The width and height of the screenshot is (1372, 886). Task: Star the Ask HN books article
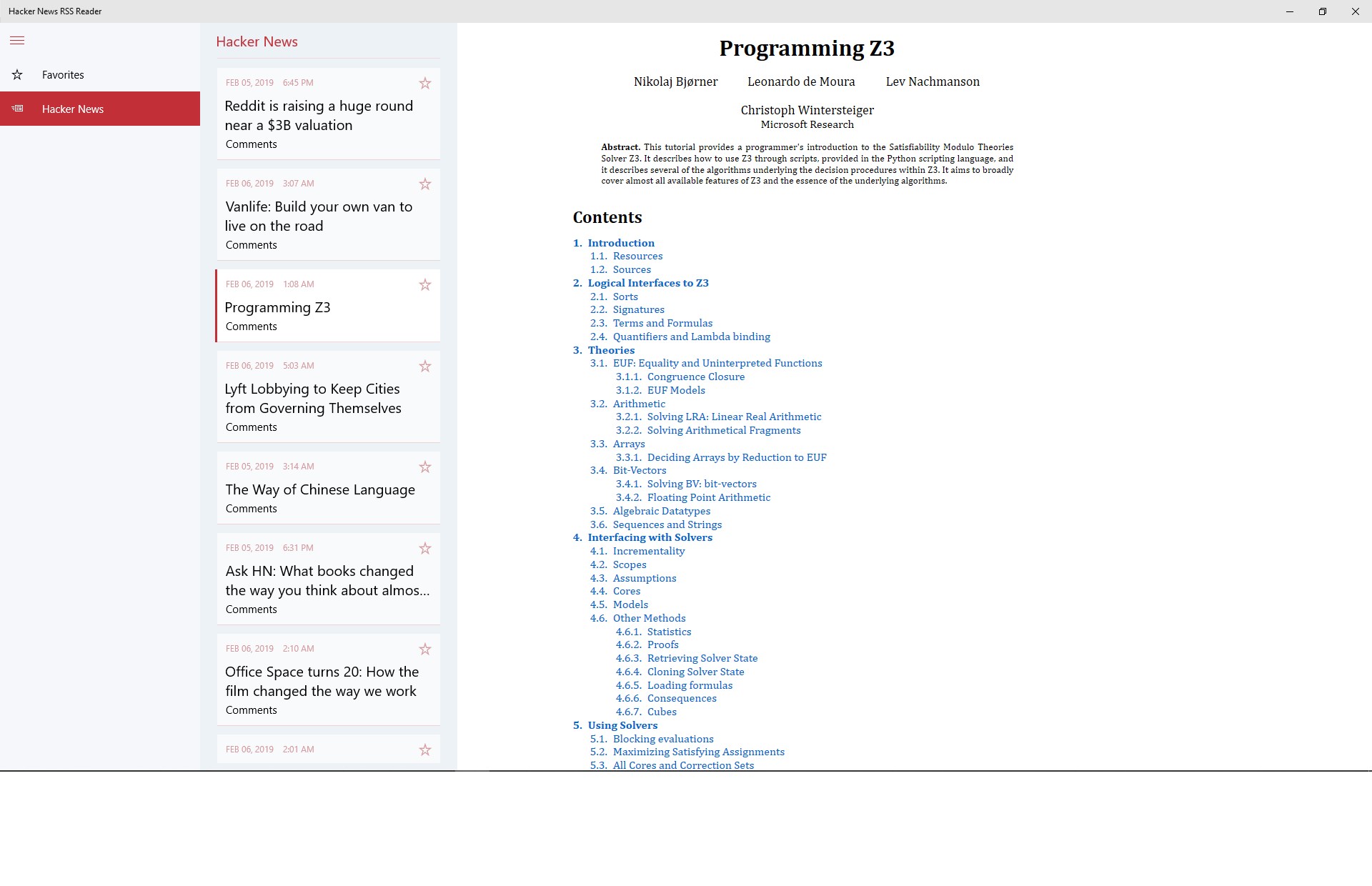(425, 549)
